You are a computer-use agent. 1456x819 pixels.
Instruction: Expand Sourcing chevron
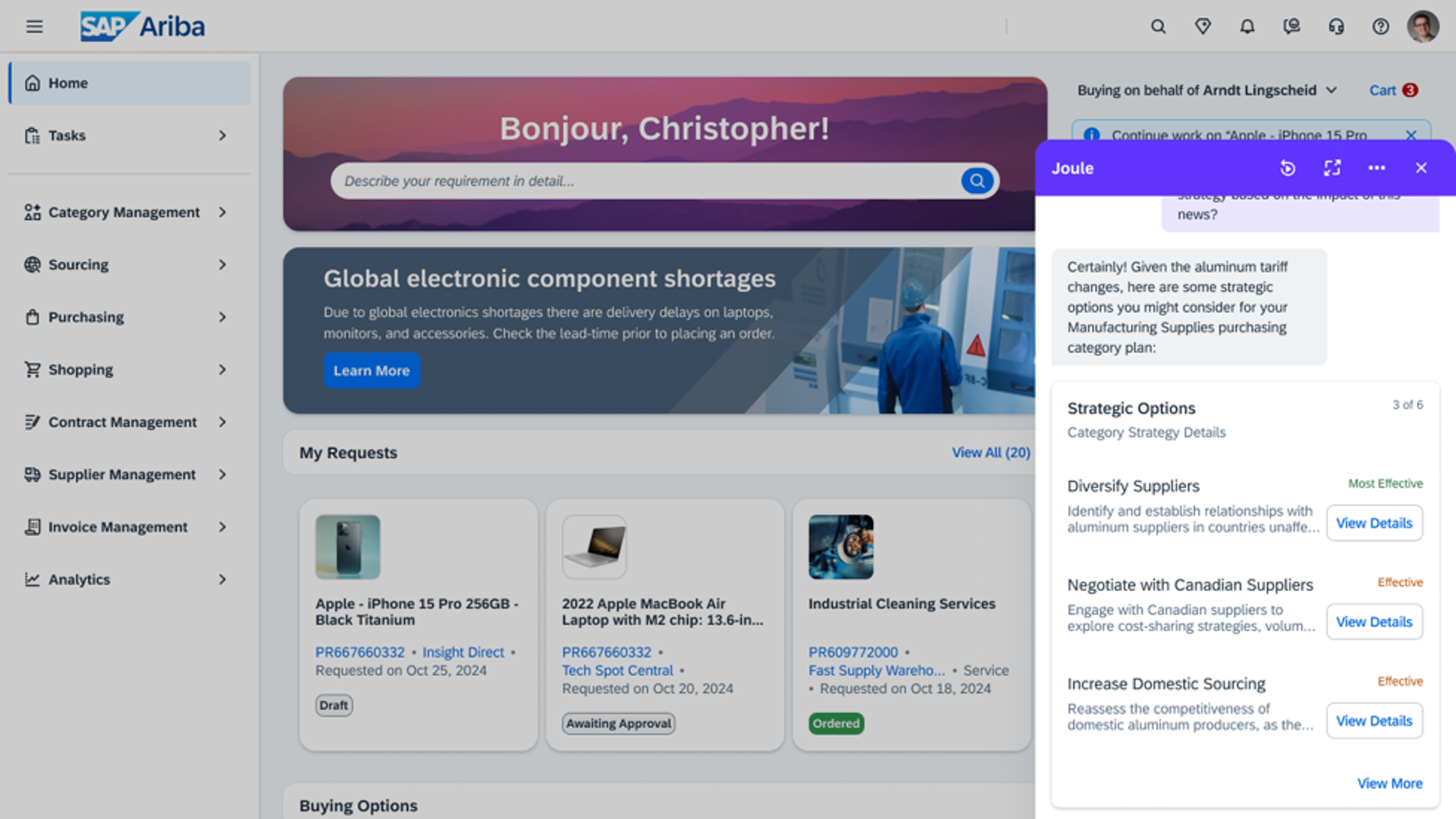(x=223, y=264)
